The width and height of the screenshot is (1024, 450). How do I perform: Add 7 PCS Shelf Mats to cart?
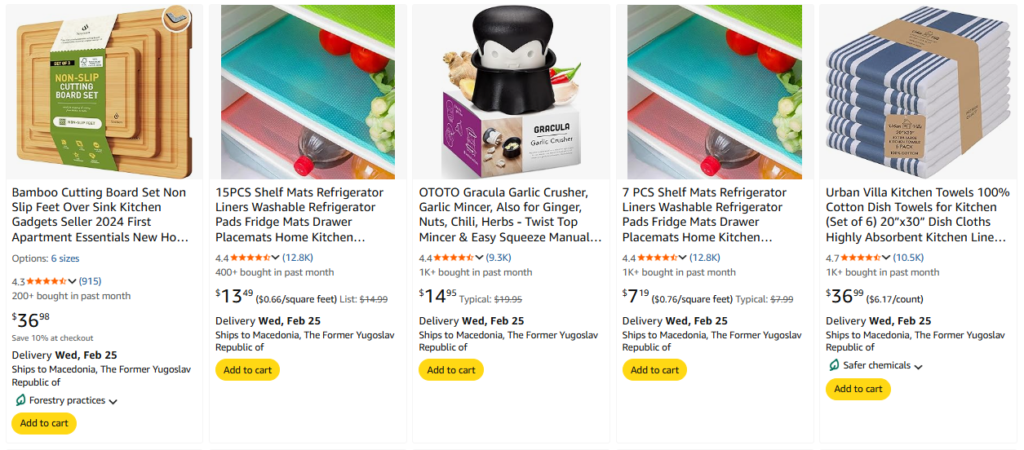(x=654, y=370)
